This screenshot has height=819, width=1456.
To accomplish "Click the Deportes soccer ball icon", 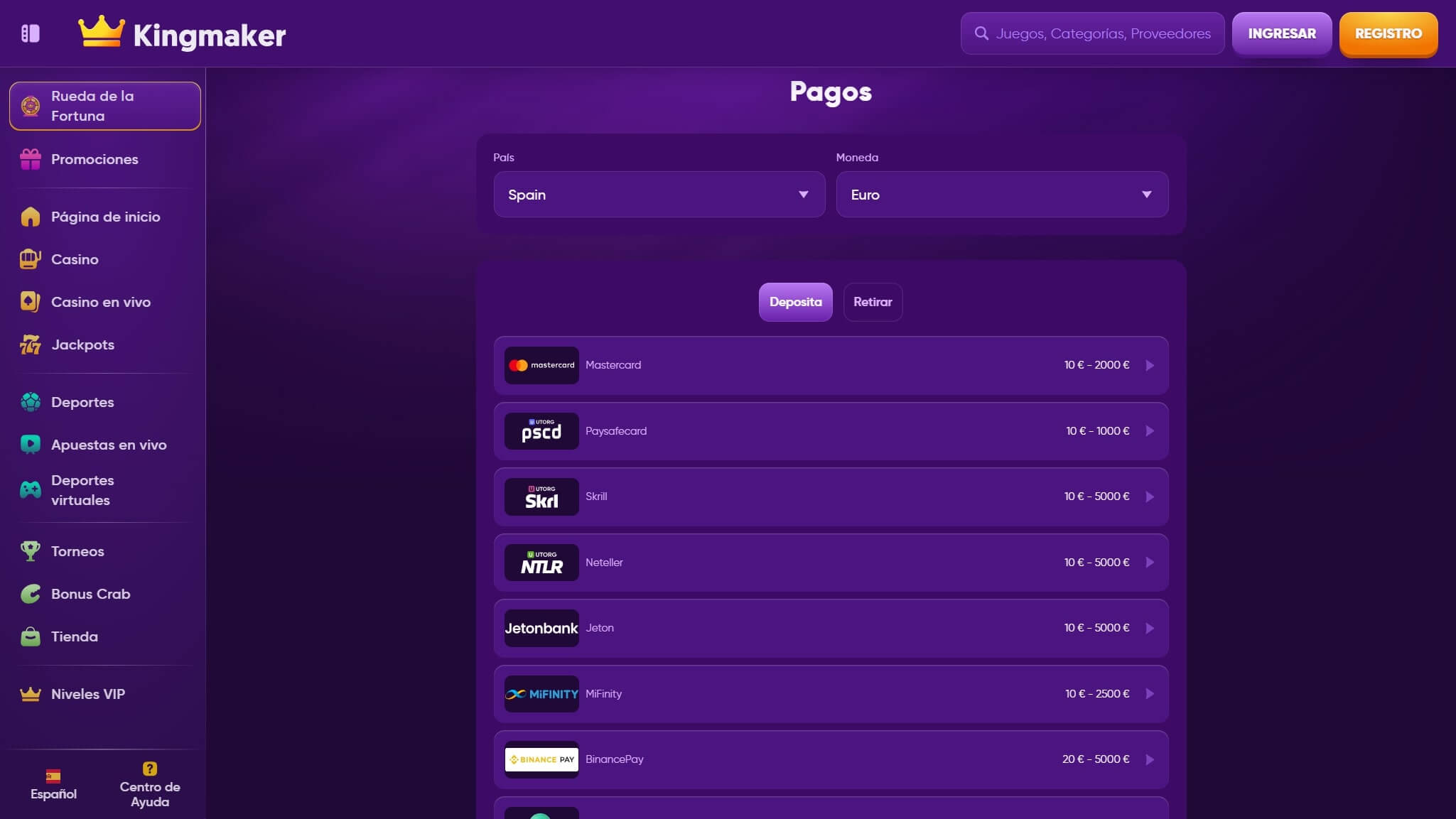I will [31, 402].
